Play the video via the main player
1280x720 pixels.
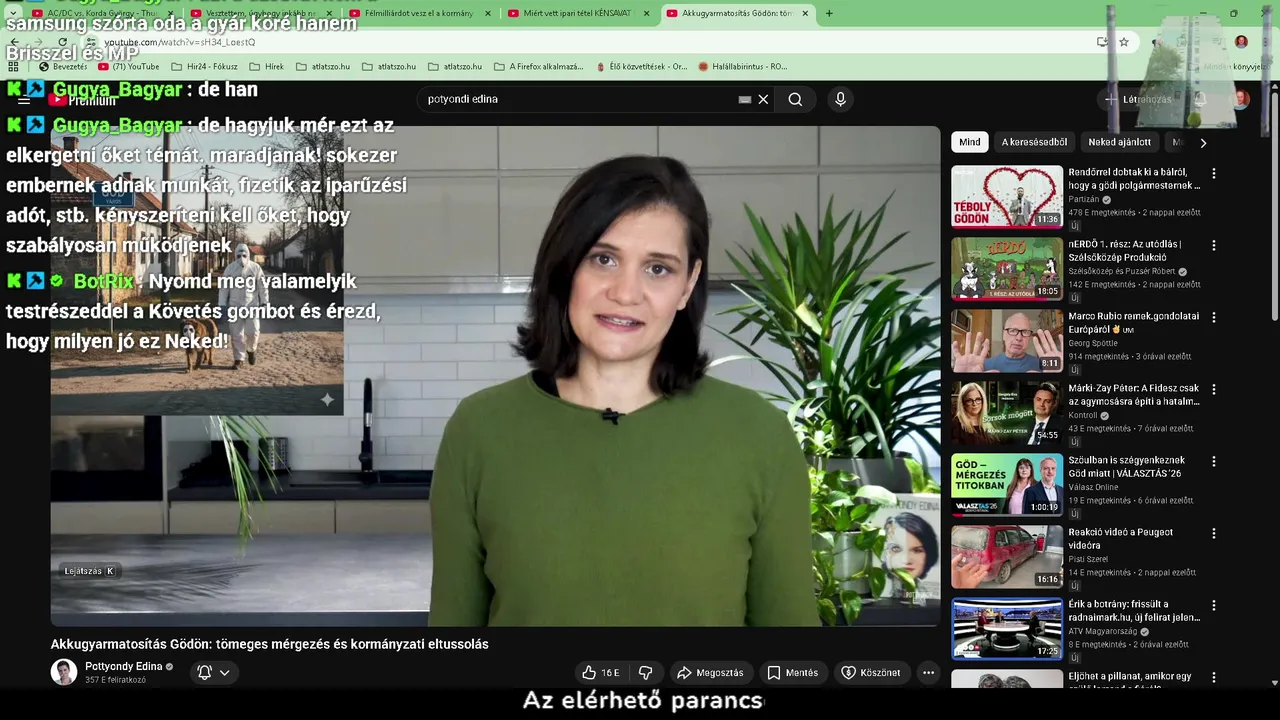coord(495,375)
